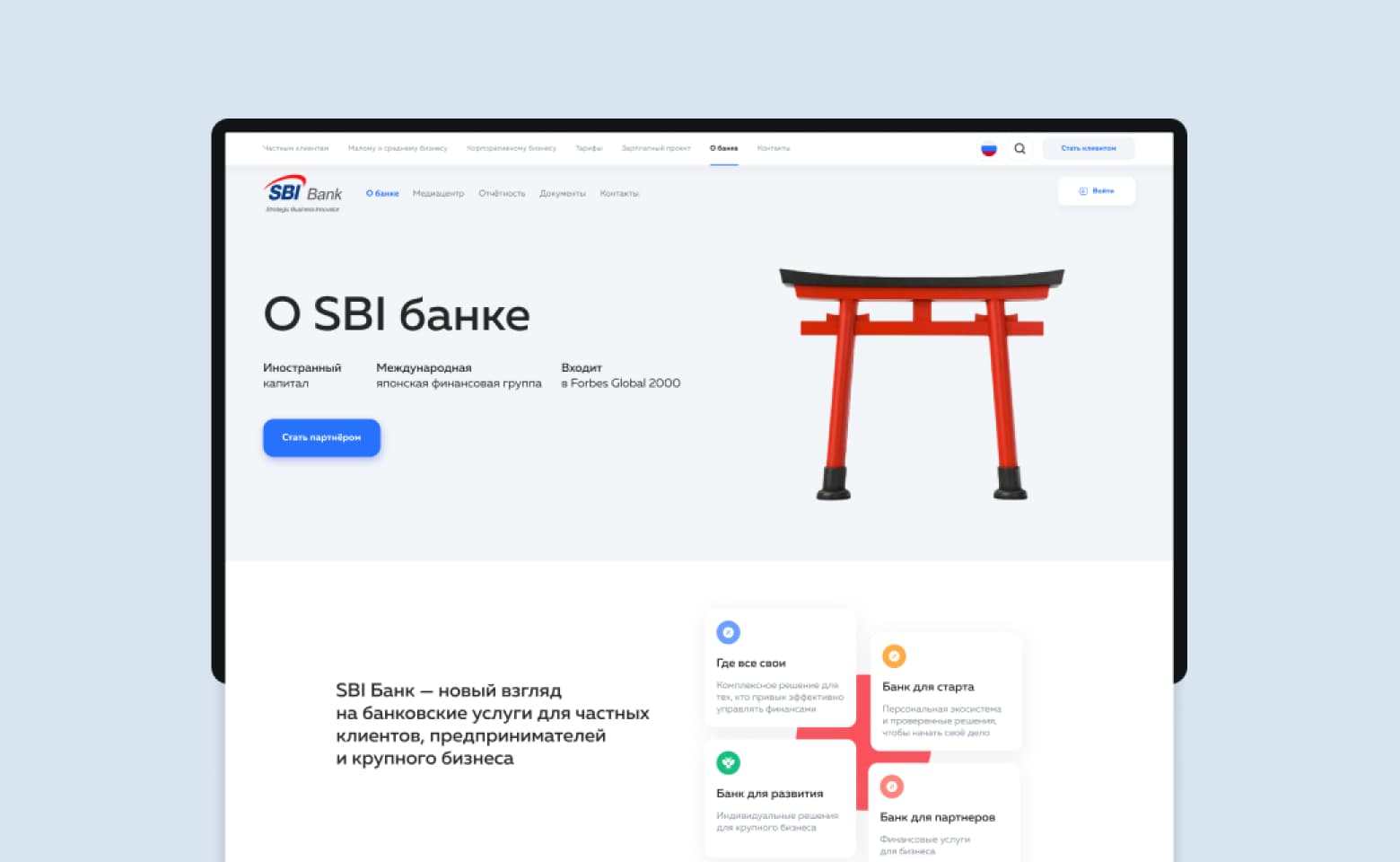The width and height of the screenshot is (1400, 862).
Task: Click the SBI Bank logo
Action: tap(303, 193)
